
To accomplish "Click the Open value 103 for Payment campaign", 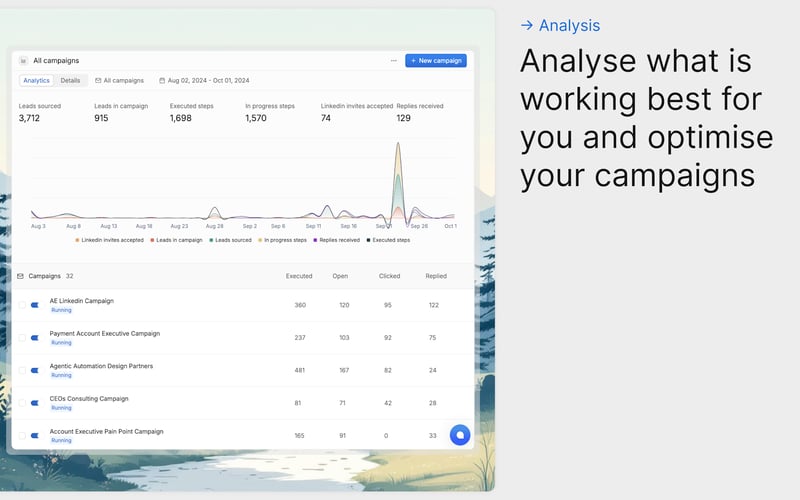I will [344, 338].
